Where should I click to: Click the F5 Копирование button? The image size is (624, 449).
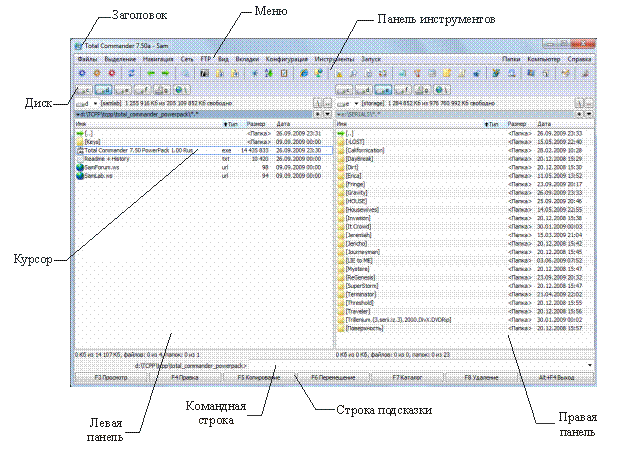[259, 377]
